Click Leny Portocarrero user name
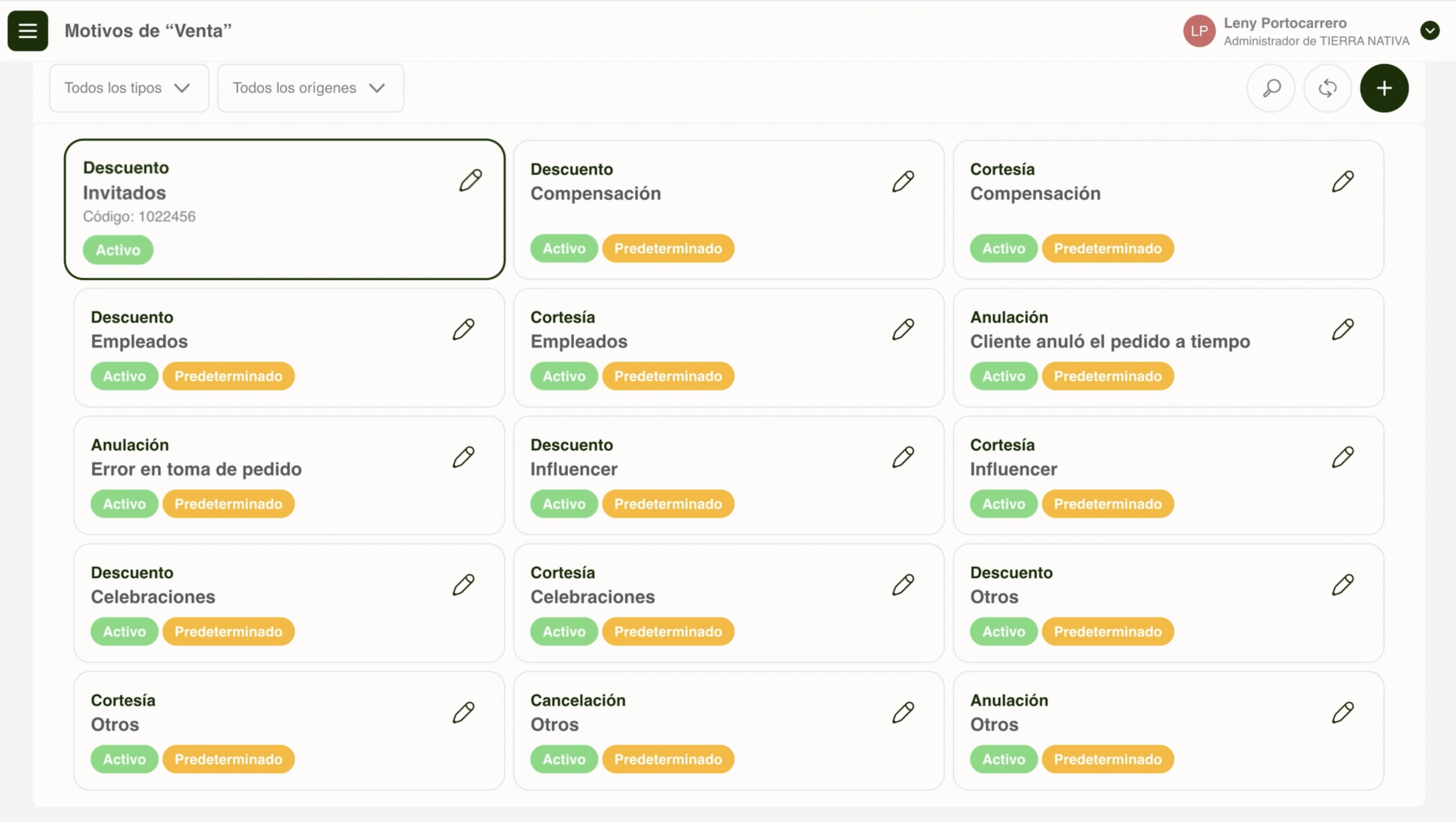This screenshot has width=1456, height=822. pyautogui.click(x=1285, y=23)
